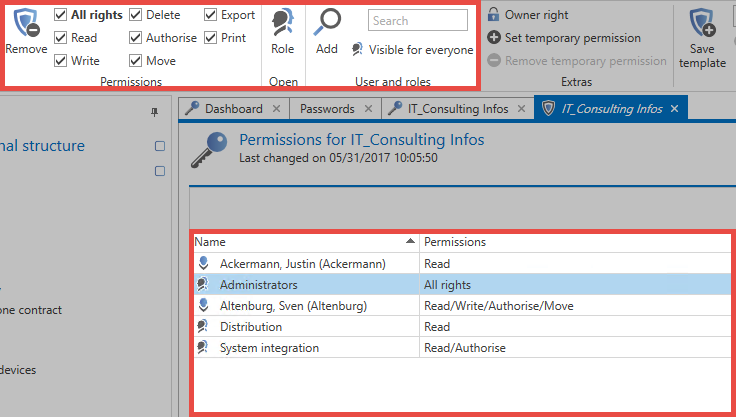736x417 pixels.
Task: Check the checkbox below the structure heading checkbox
Action: click(160, 171)
